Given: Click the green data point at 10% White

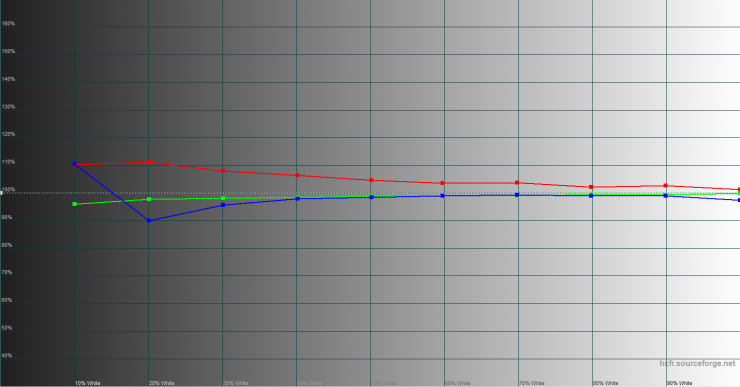Looking at the screenshot, I should tap(75, 204).
